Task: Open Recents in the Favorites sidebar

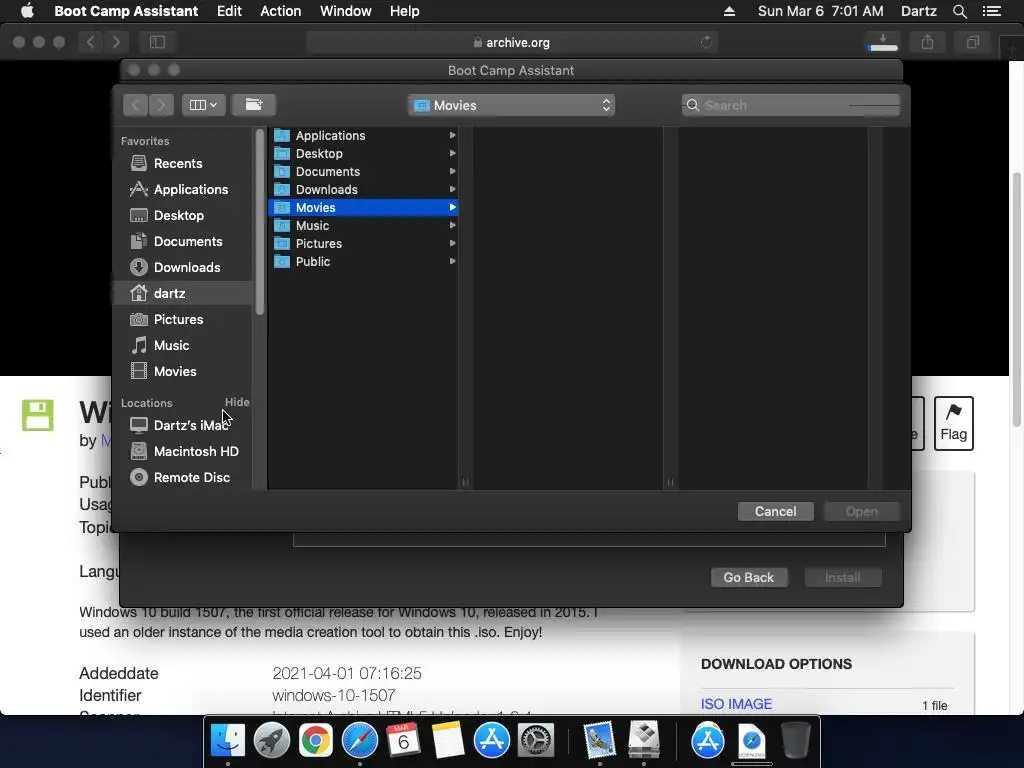Action: [x=178, y=163]
